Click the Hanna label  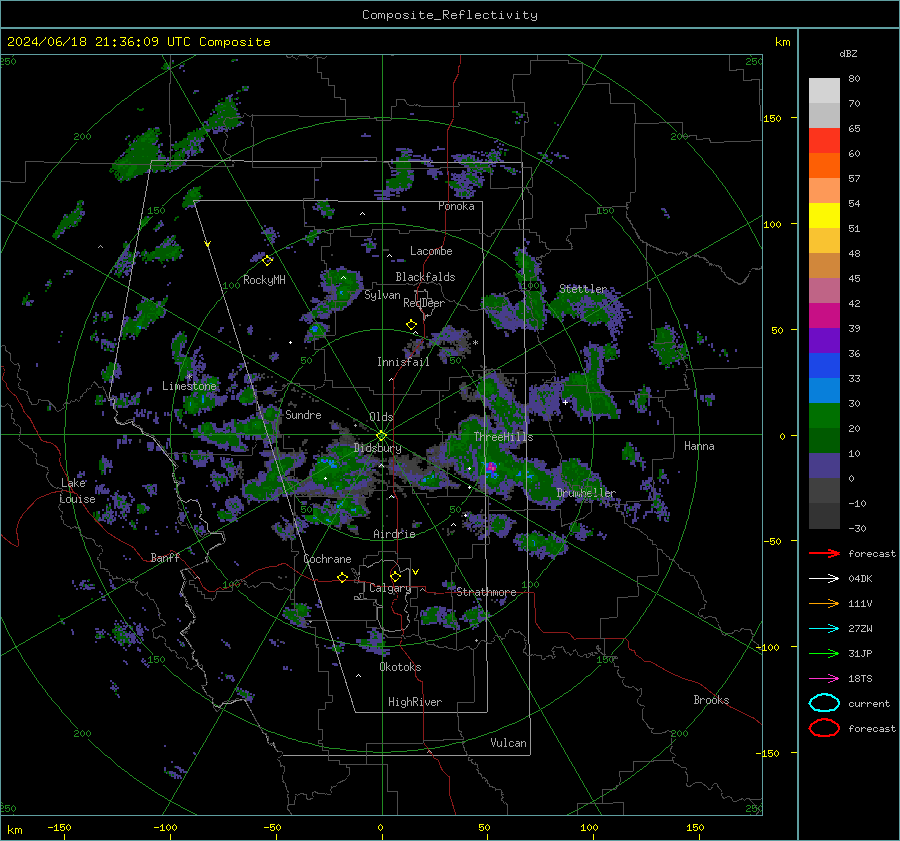(x=699, y=446)
